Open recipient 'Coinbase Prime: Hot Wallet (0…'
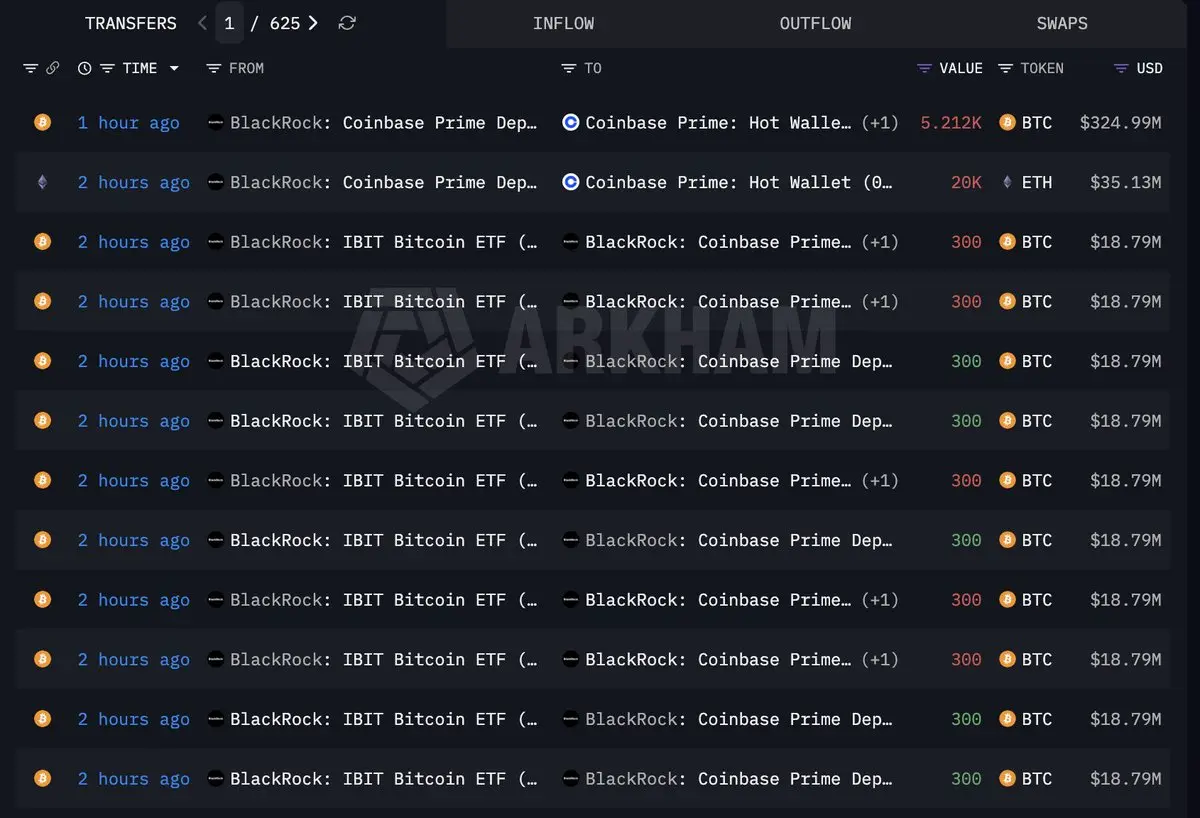 [x=739, y=183]
